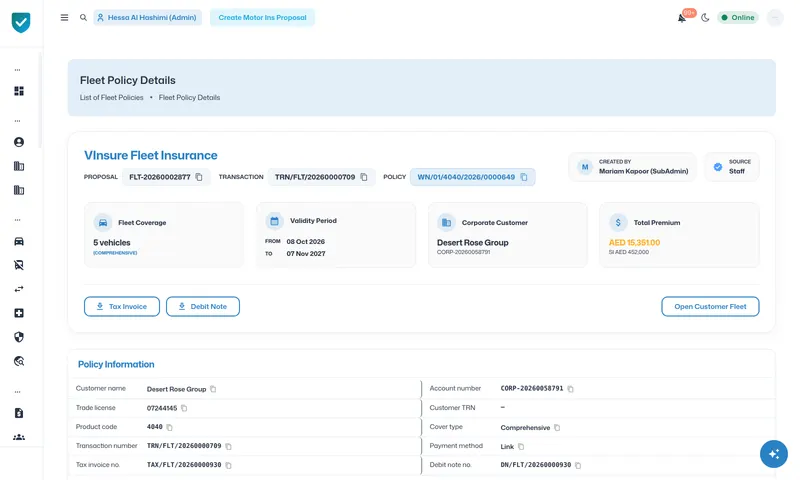Click the Mariam Kapoor creator avatar
The image size is (800, 480).
coord(585,167)
